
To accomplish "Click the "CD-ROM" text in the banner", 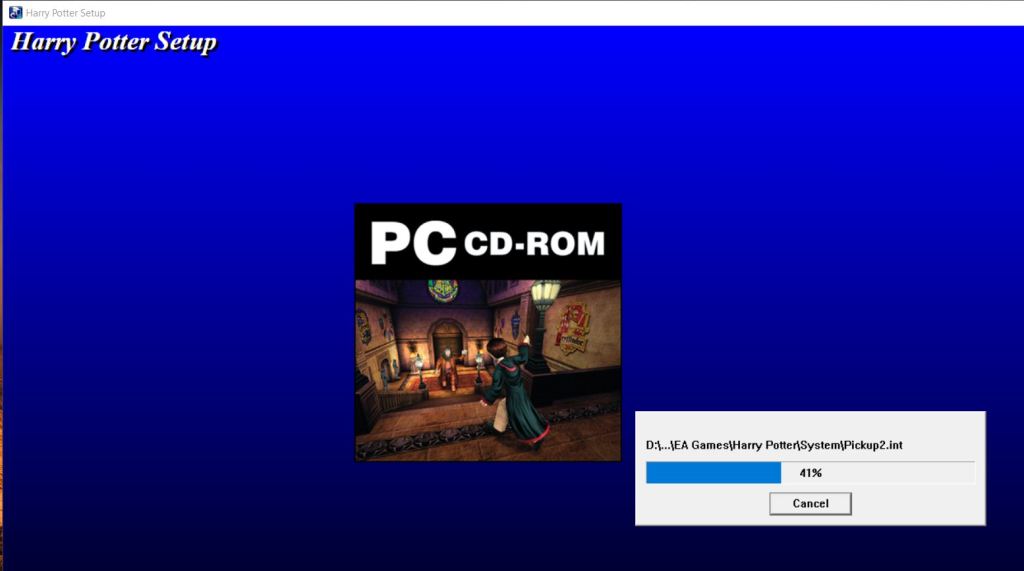I will pyautogui.click(x=535, y=243).
